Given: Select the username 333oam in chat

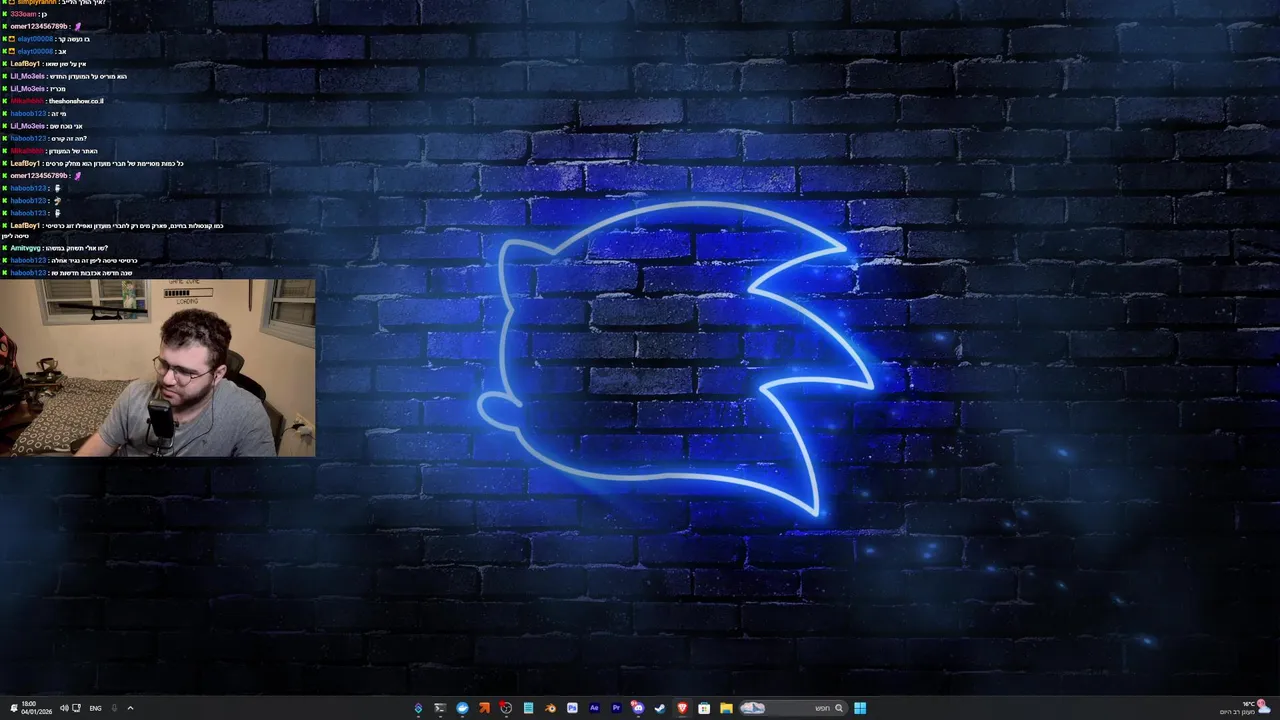Looking at the screenshot, I should click(x=23, y=14).
